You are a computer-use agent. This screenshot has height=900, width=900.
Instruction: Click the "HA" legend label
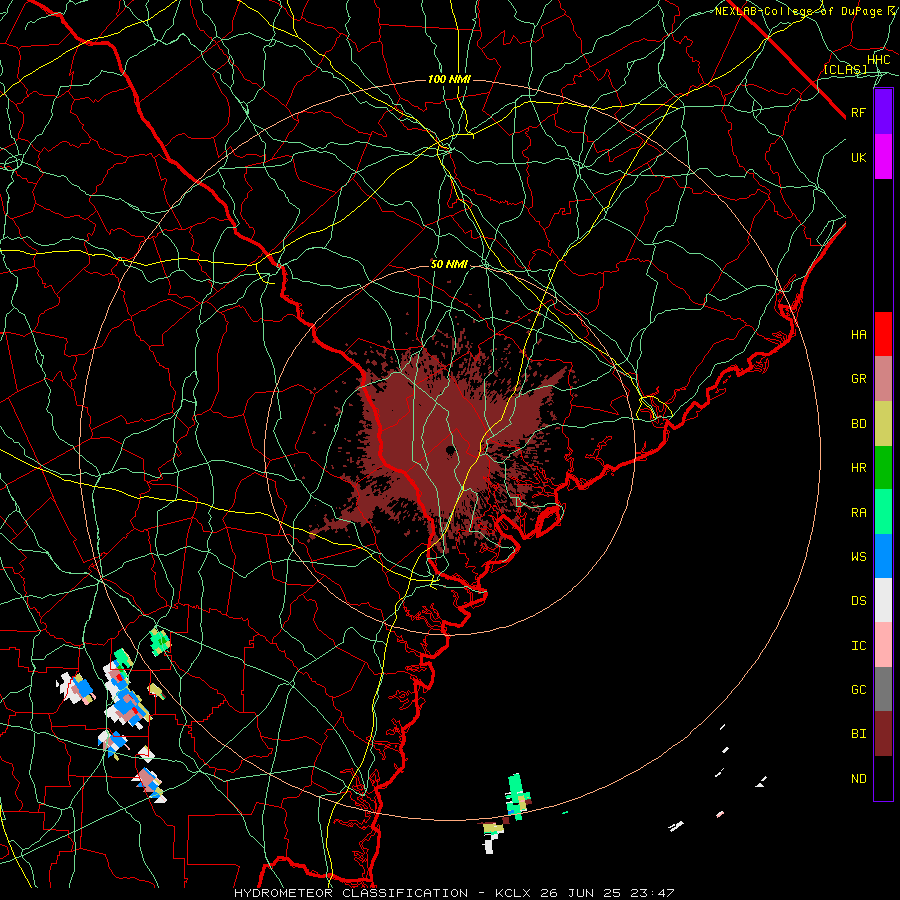tap(858, 335)
